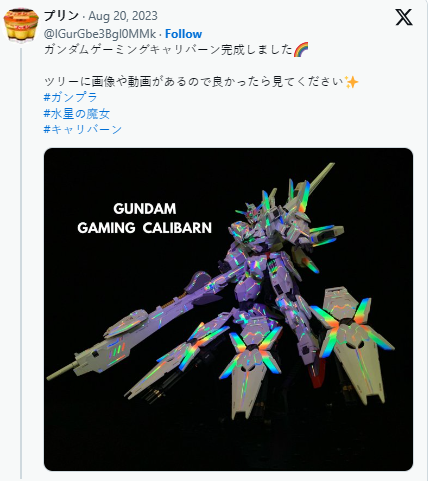Open the pudding profile picture avatar
Screen dimensions: 429x481
[x=21, y=26]
